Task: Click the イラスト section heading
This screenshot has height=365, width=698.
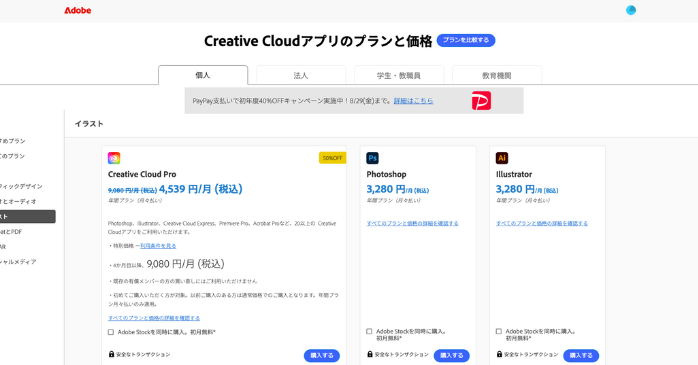Action: click(x=89, y=124)
